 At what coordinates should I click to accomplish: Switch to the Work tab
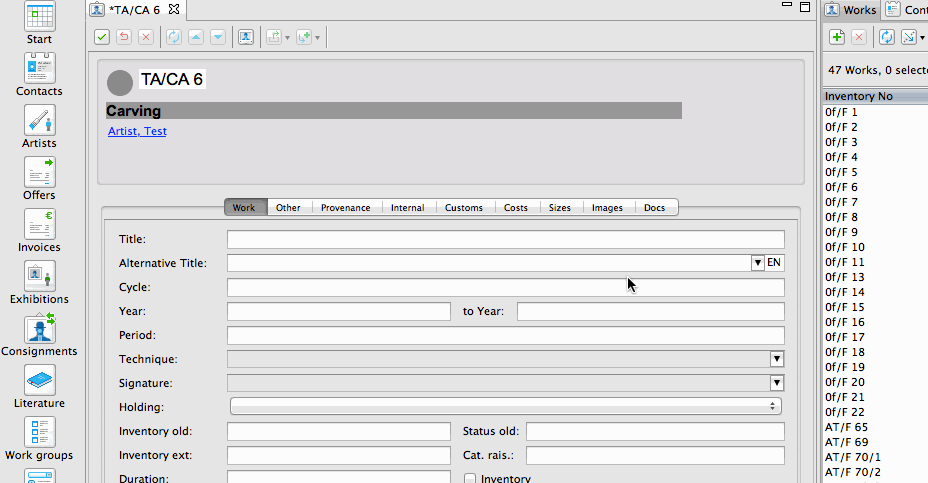point(244,208)
